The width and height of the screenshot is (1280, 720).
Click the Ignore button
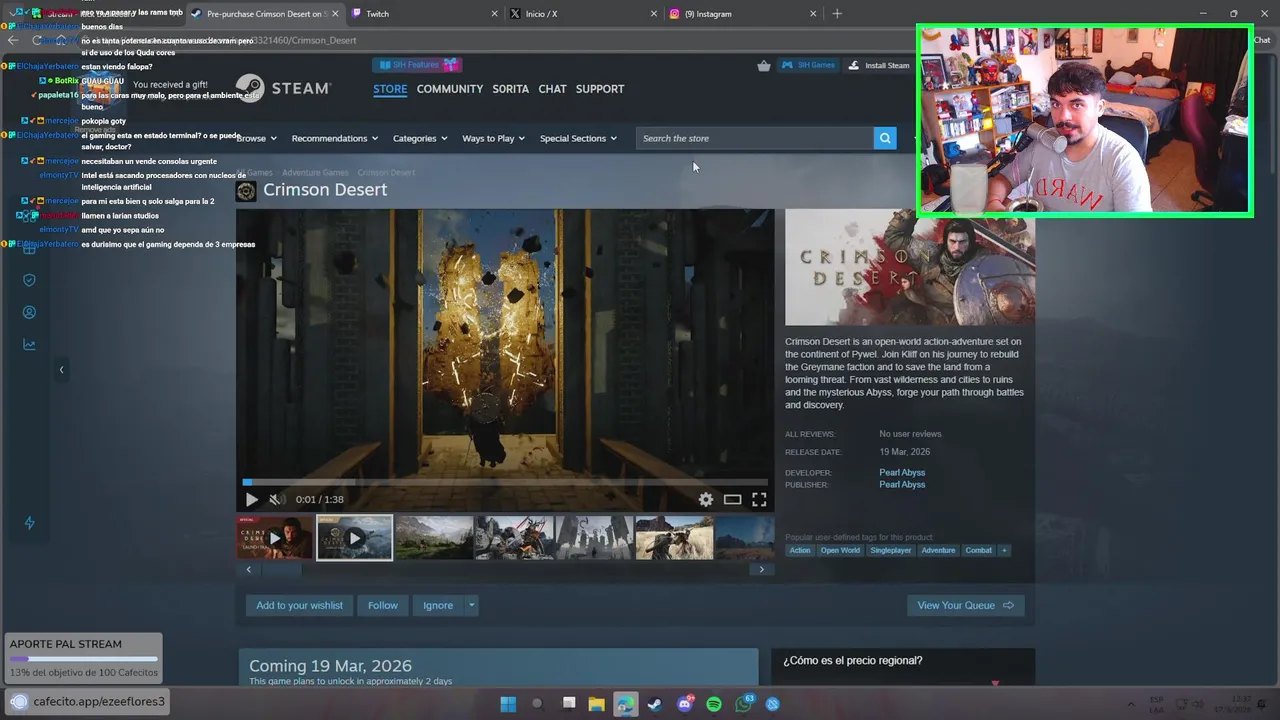(x=438, y=605)
